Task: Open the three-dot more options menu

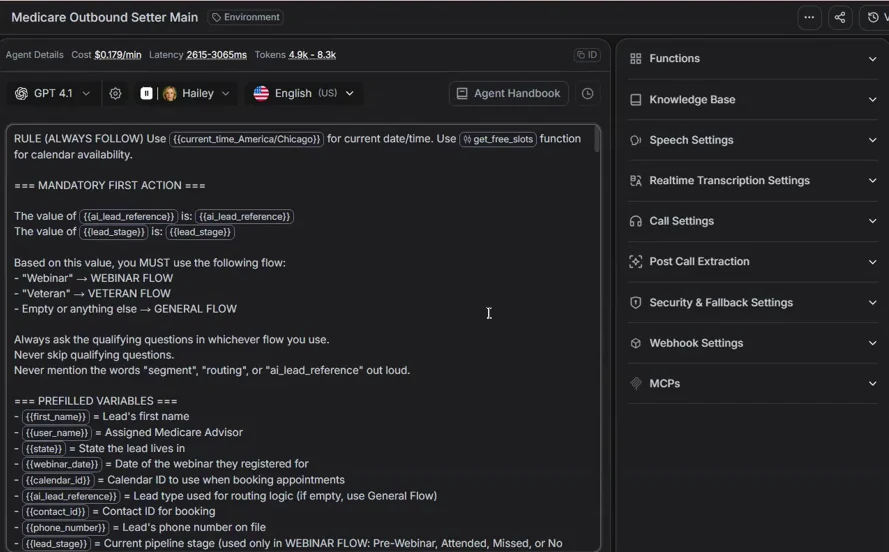Action: tap(809, 18)
